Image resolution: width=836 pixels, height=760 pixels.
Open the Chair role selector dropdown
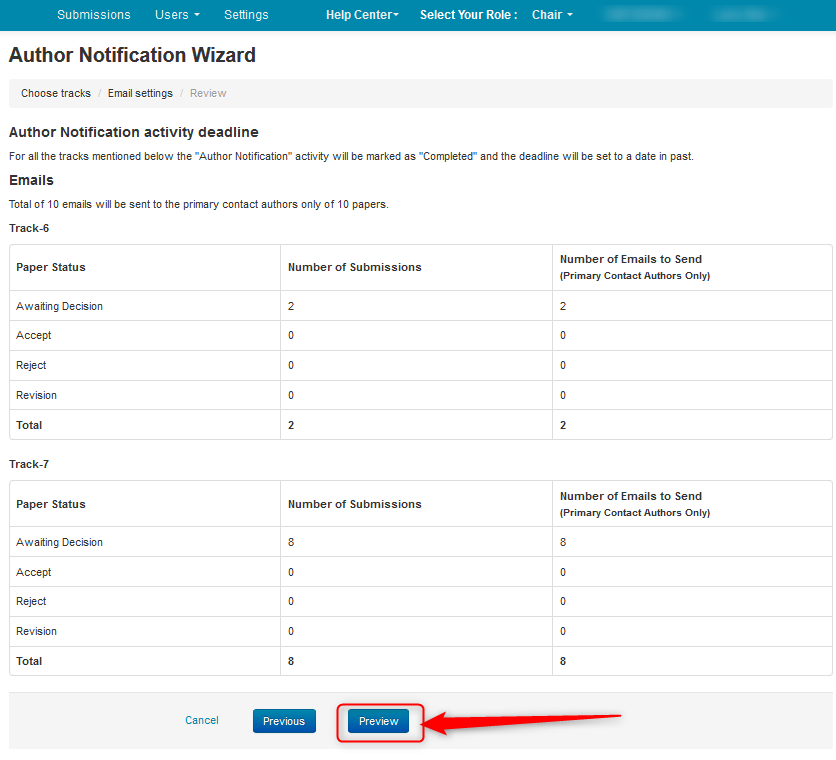point(552,15)
